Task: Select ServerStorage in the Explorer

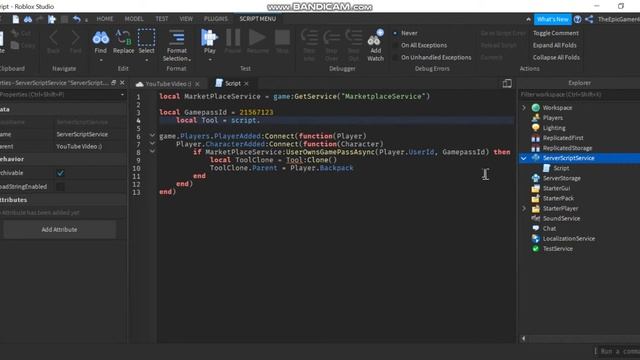Action: (561, 178)
